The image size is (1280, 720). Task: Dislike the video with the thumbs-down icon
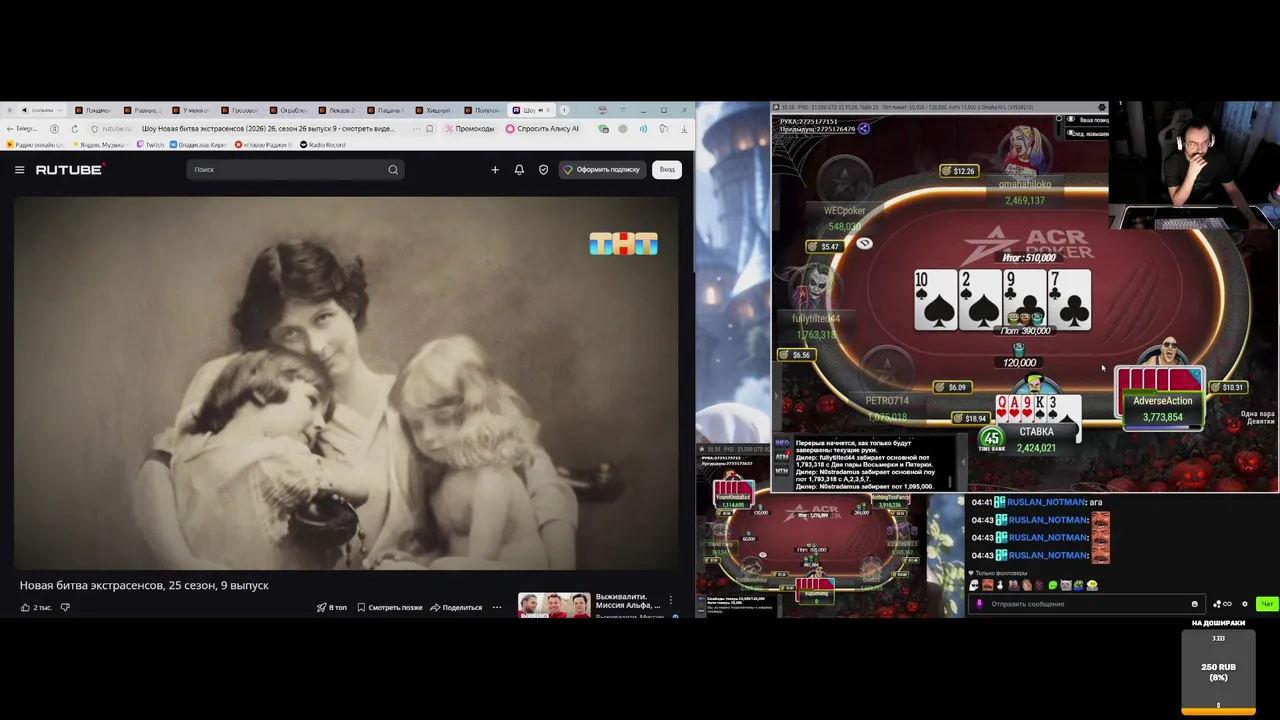[x=65, y=607]
